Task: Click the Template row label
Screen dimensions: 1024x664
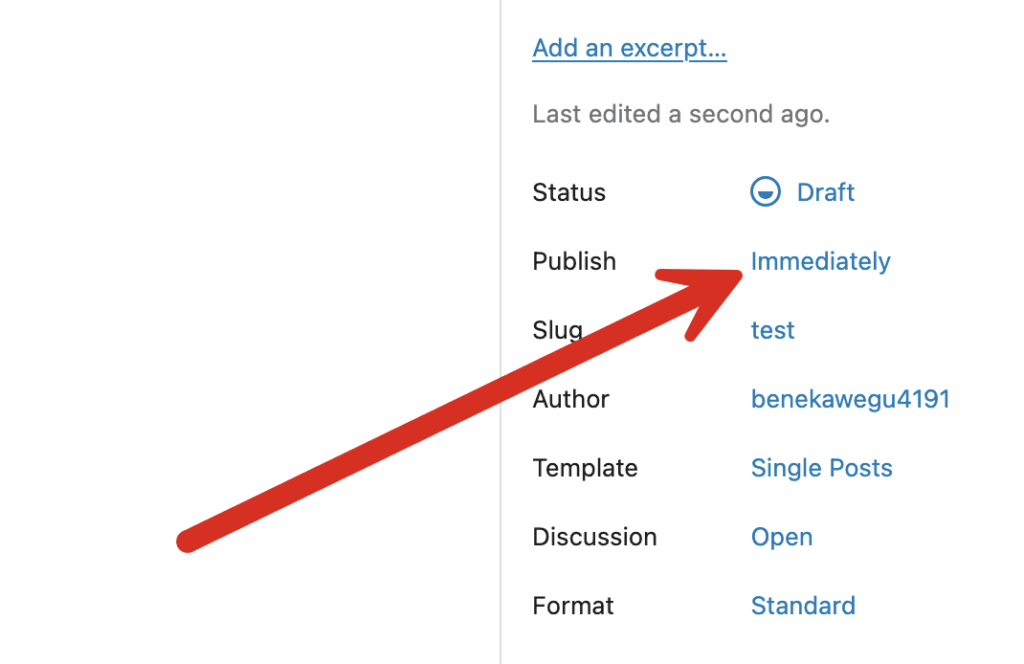Action: pyautogui.click(x=585, y=468)
